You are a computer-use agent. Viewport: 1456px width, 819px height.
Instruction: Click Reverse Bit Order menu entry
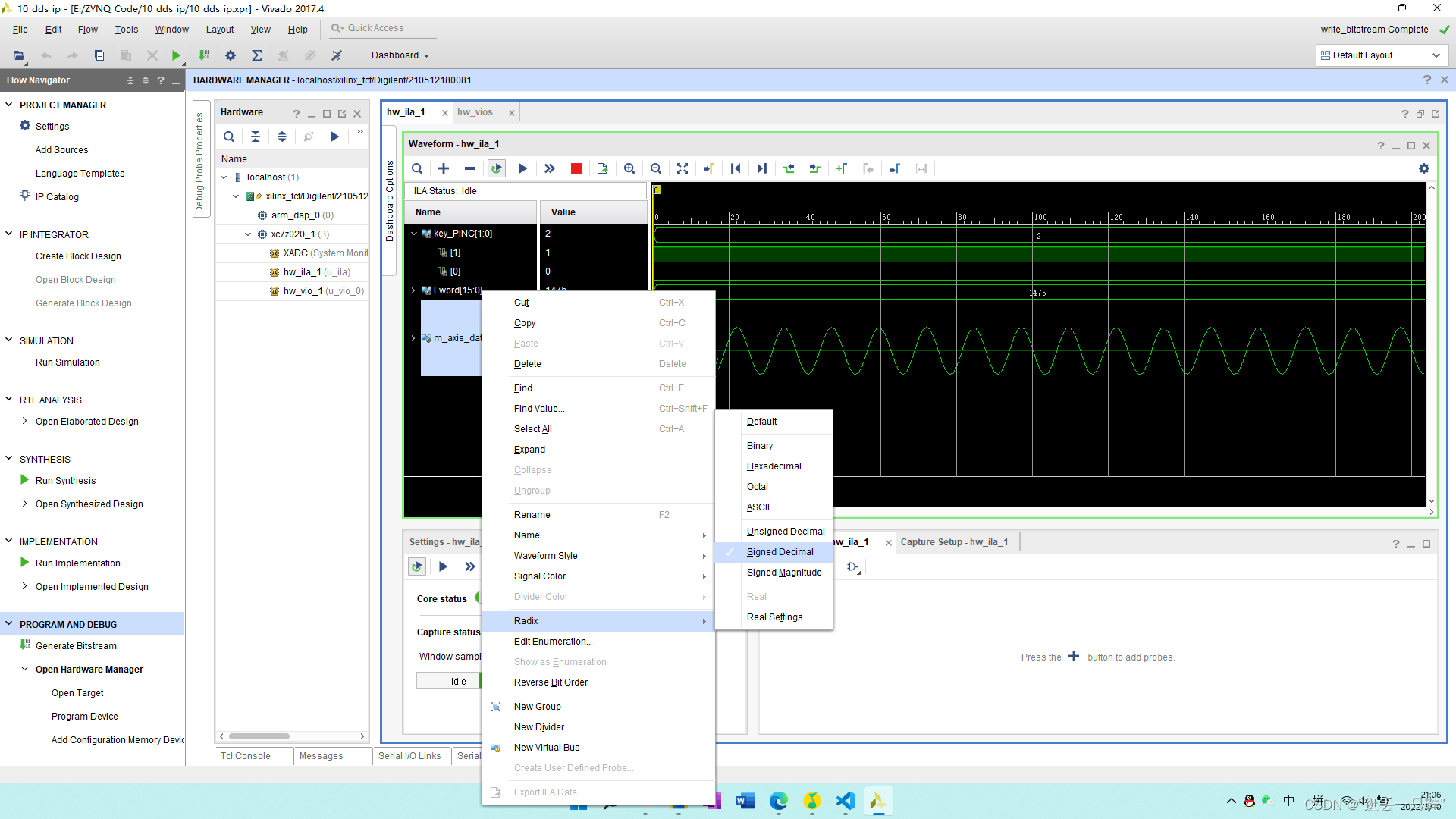pos(551,682)
